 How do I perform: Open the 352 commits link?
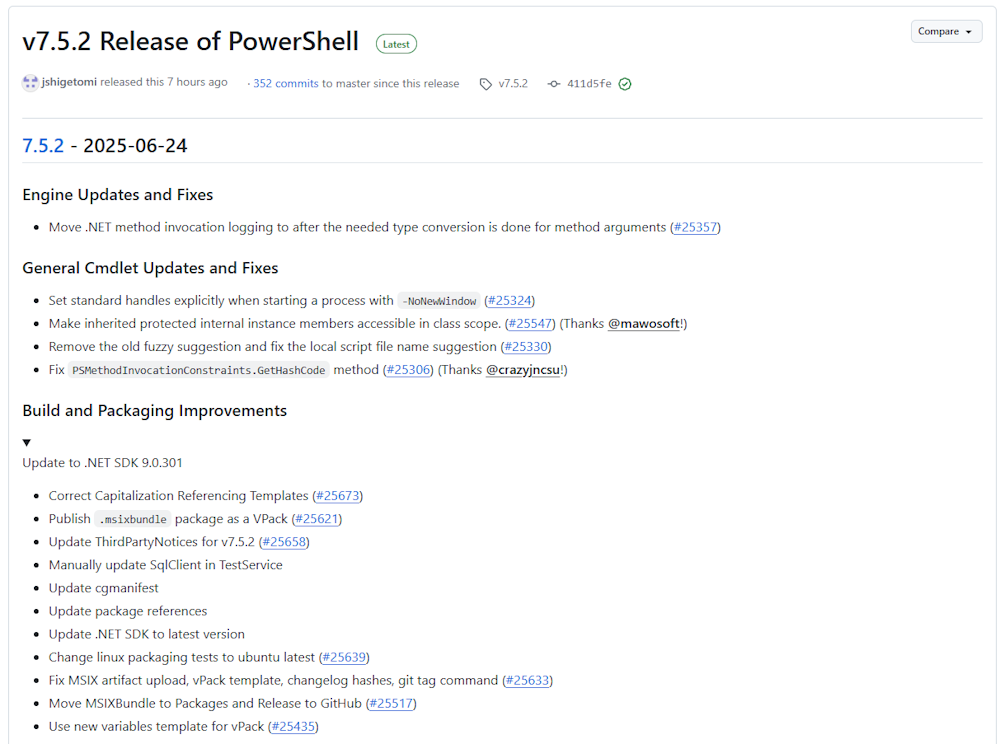286,84
